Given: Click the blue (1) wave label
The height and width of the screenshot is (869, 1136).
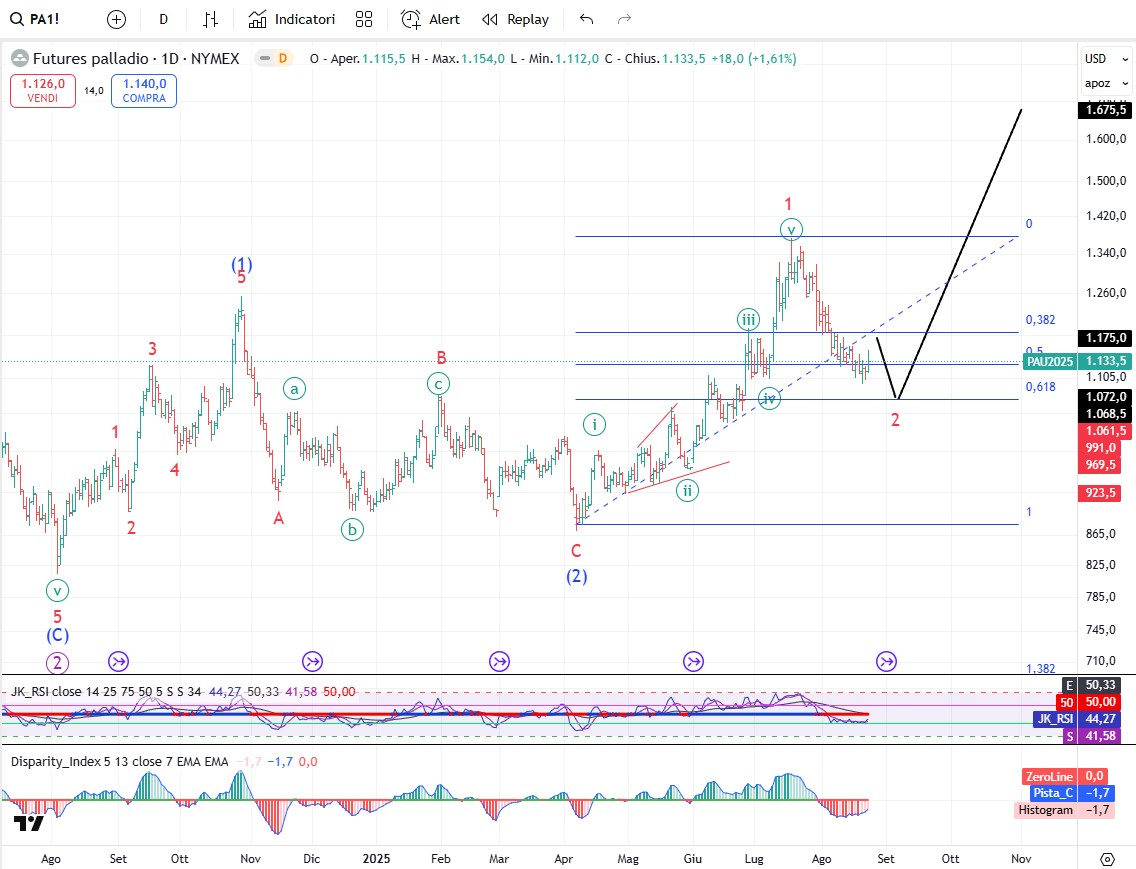Looking at the screenshot, I should click(x=242, y=264).
